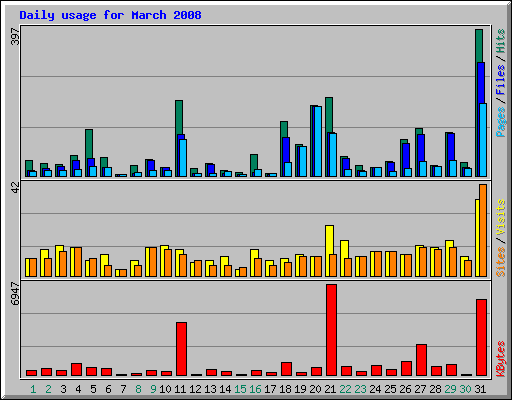Click the chart title 'Daily usage for March 2008'
This screenshot has height=400, width=512.
[x=110, y=15]
